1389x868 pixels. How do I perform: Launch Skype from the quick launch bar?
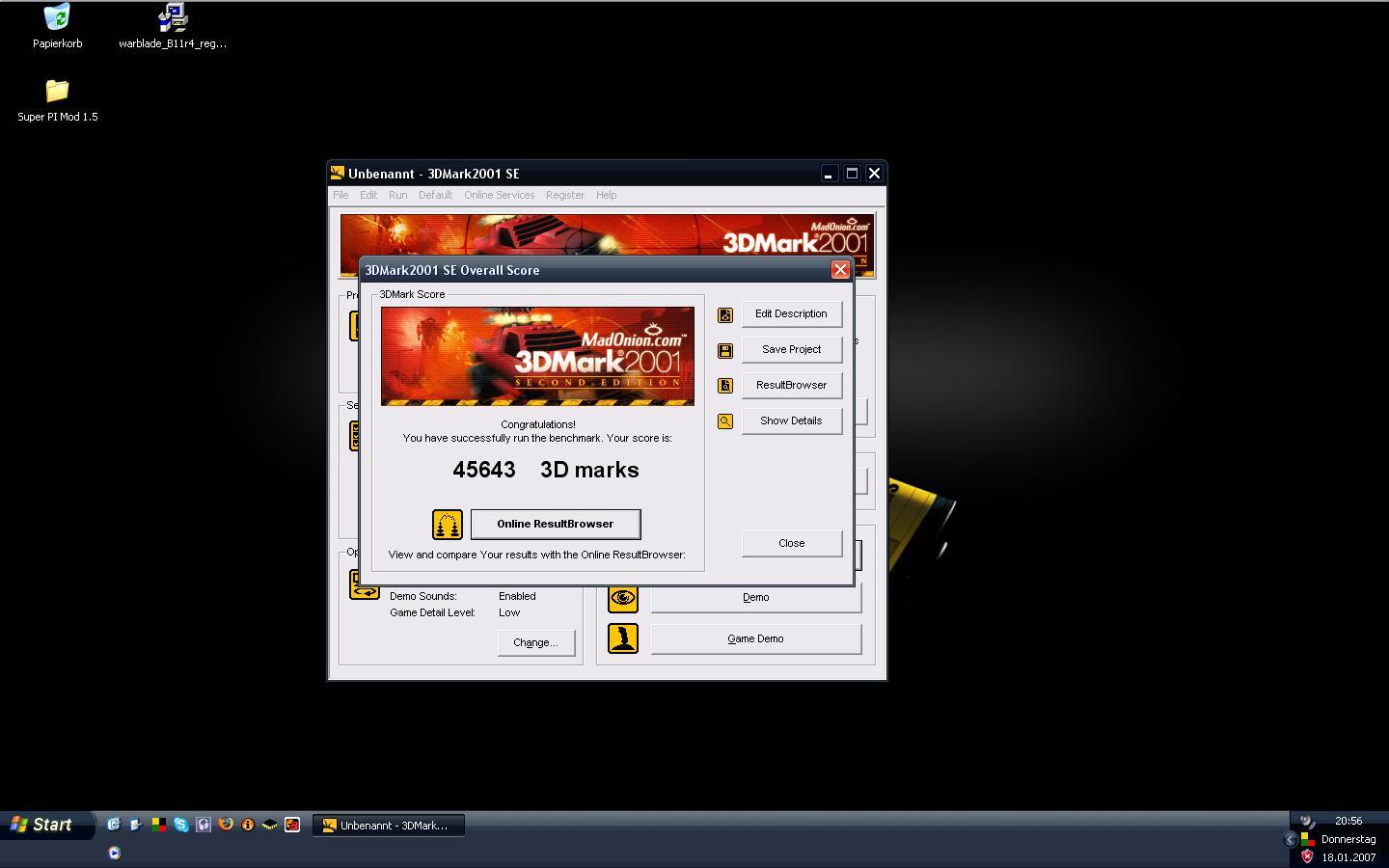(x=180, y=825)
